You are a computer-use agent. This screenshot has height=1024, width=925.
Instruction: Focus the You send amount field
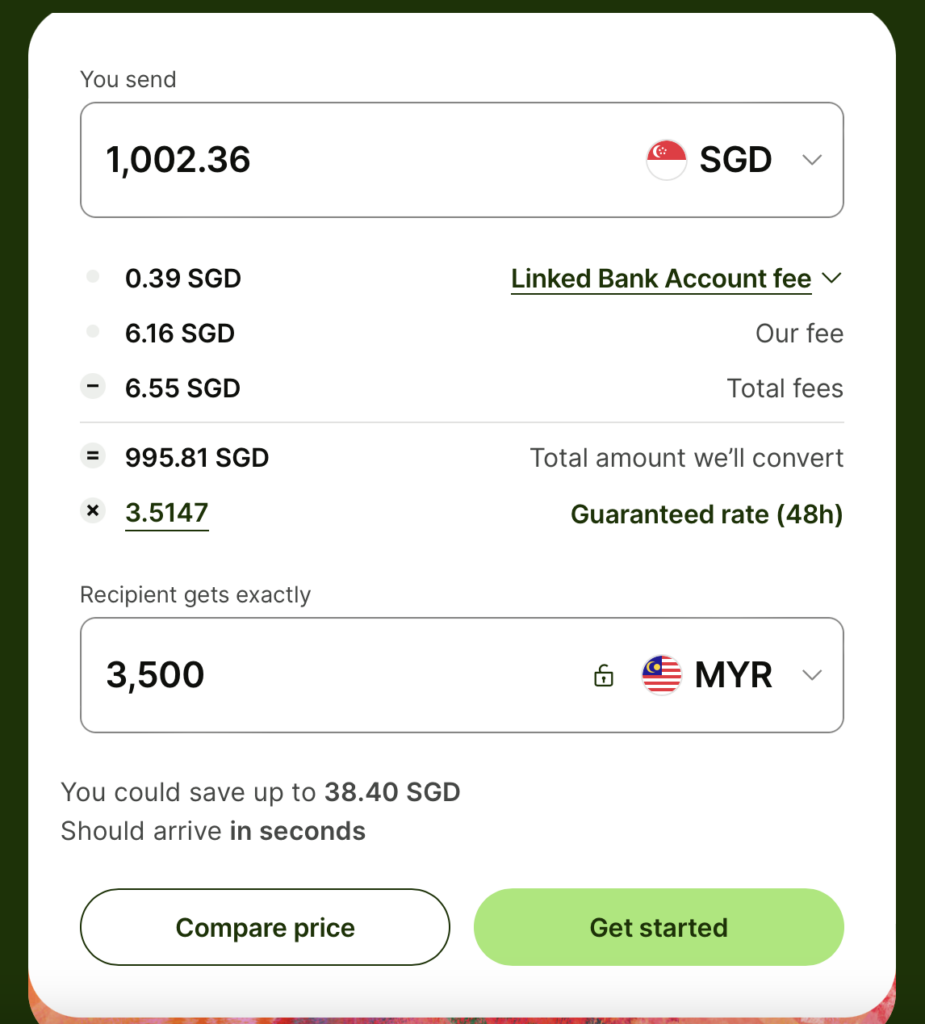pos(350,160)
